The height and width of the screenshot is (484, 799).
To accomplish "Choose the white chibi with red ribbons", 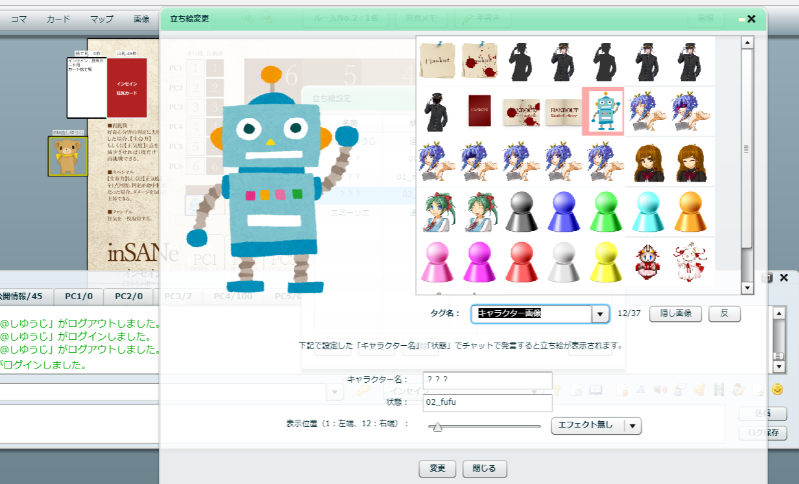I will click(x=690, y=262).
